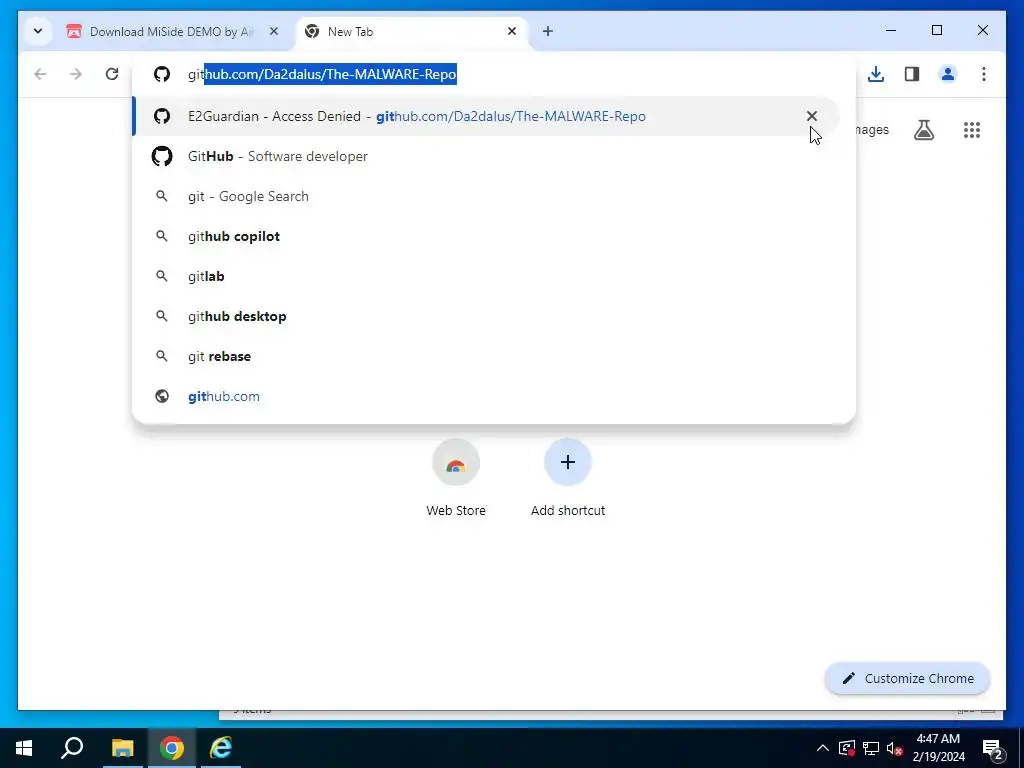Click Customize Chrome button
The height and width of the screenshot is (768, 1024).
coord(908,679)
